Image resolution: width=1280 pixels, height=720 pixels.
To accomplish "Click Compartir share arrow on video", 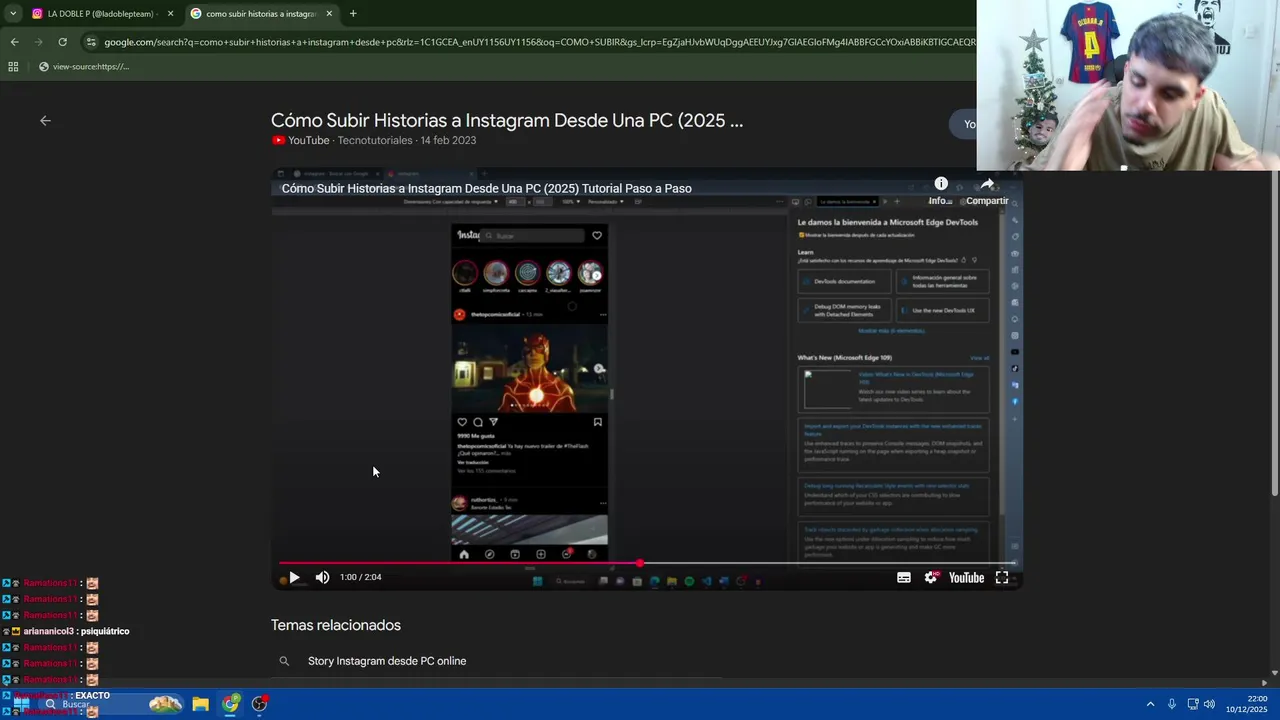I will point(987,184).
